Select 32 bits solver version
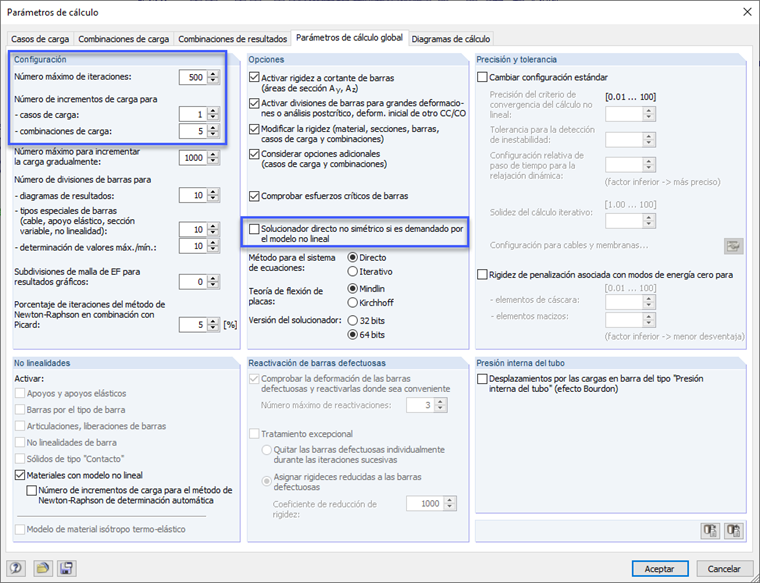 pos(352,320)
